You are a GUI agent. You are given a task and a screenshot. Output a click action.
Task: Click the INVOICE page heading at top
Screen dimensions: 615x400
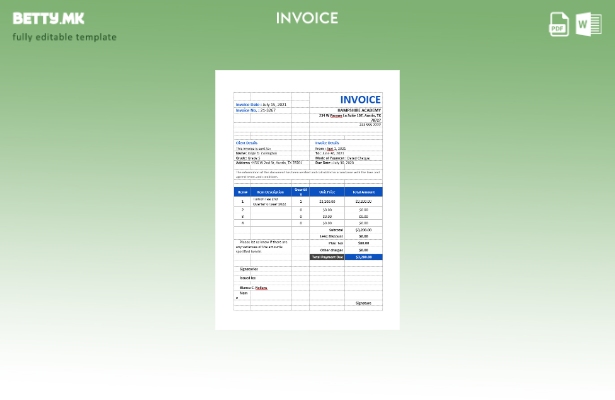307,18
